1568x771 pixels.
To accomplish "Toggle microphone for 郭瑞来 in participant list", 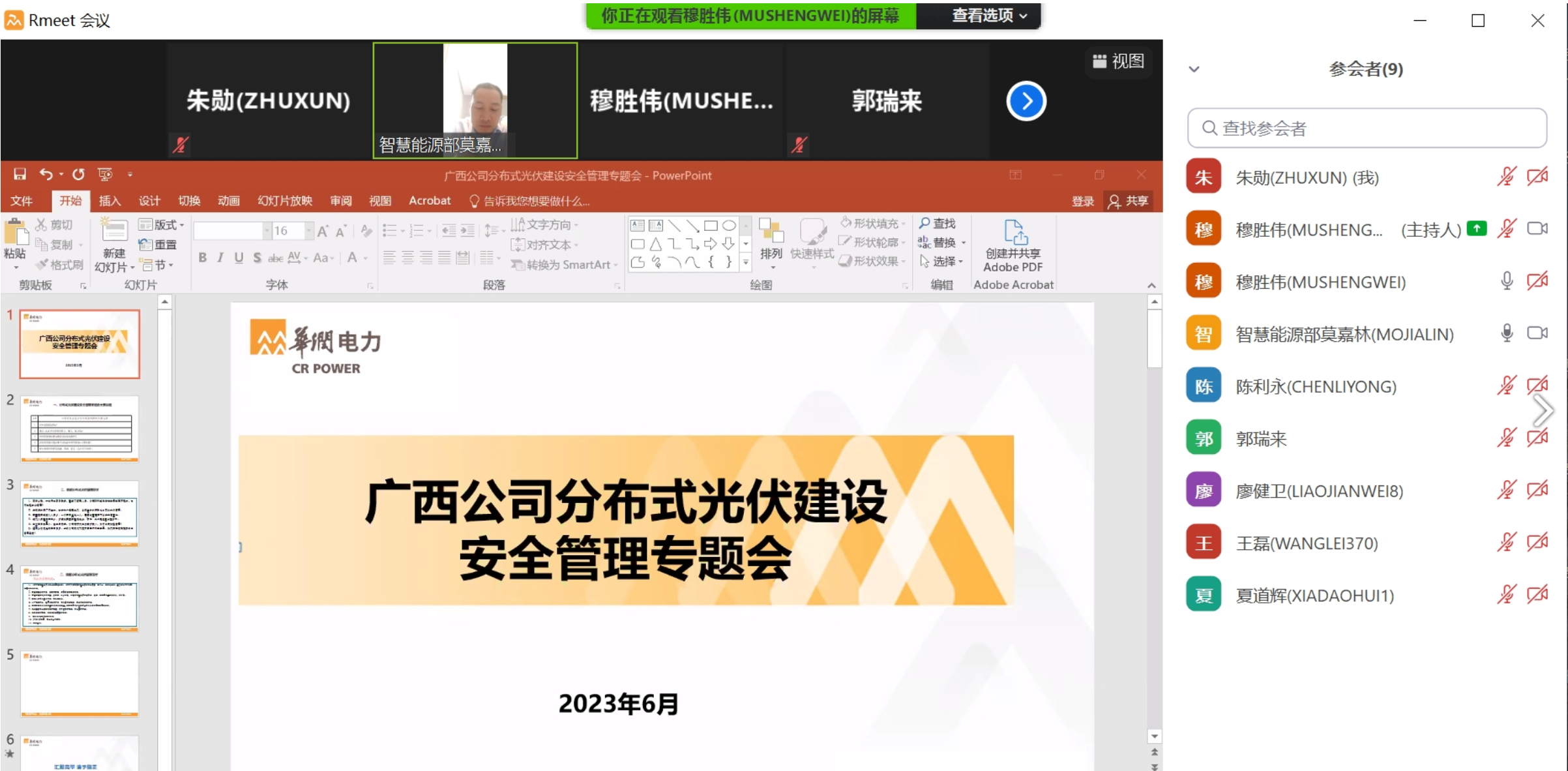I will pyautogui.click(x=1506, y=438).
